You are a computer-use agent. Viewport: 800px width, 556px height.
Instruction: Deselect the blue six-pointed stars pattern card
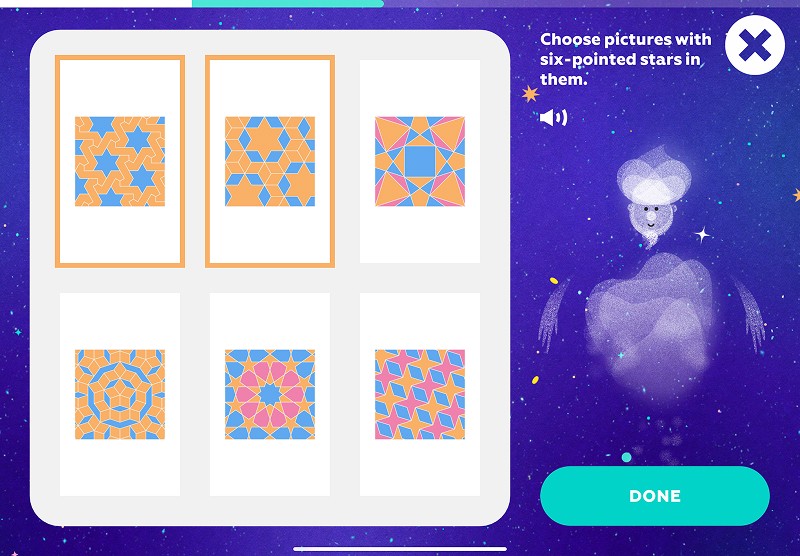click(x=120, y=161)
